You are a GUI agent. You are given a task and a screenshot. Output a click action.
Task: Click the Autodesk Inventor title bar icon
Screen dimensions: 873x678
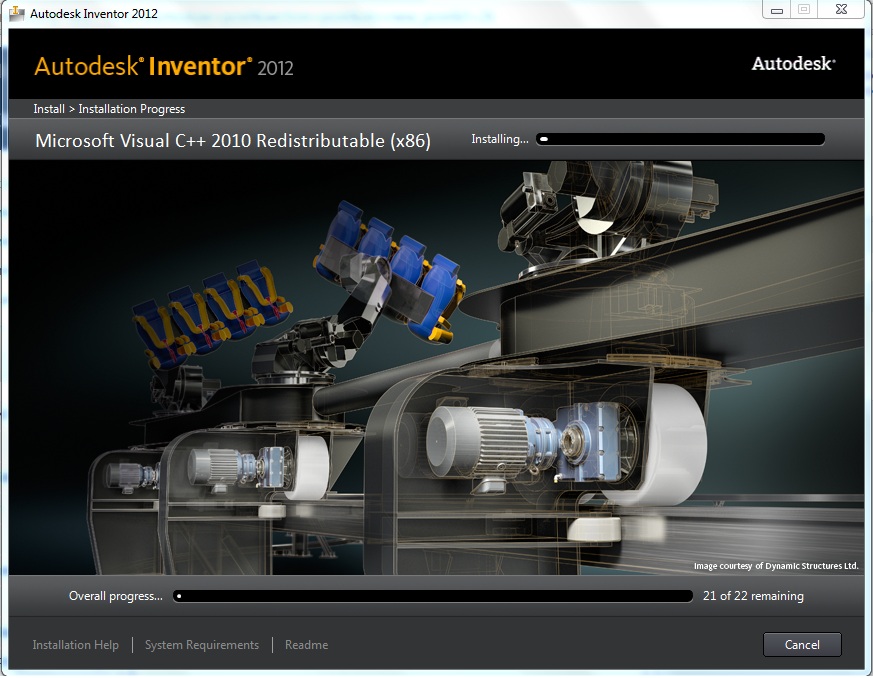(x=17, y=13)
